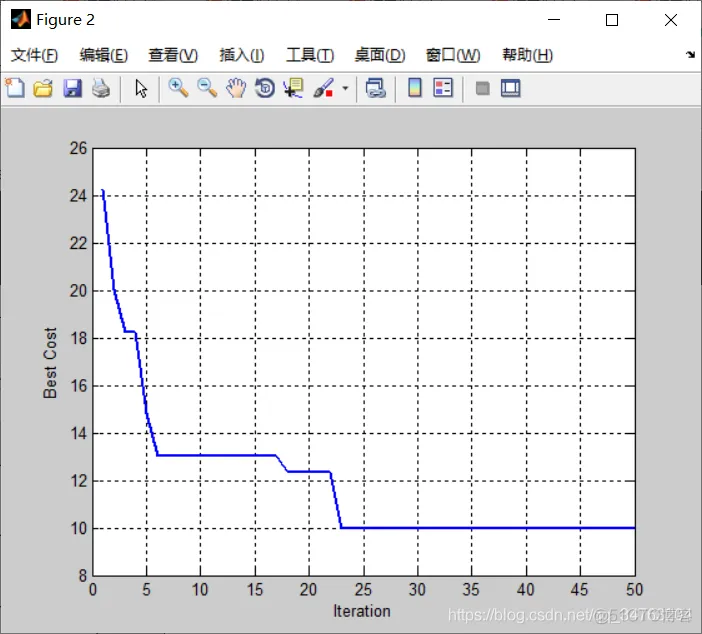Select the Pan hand tool
Screen dimensions: 702x634
point(236,88)
